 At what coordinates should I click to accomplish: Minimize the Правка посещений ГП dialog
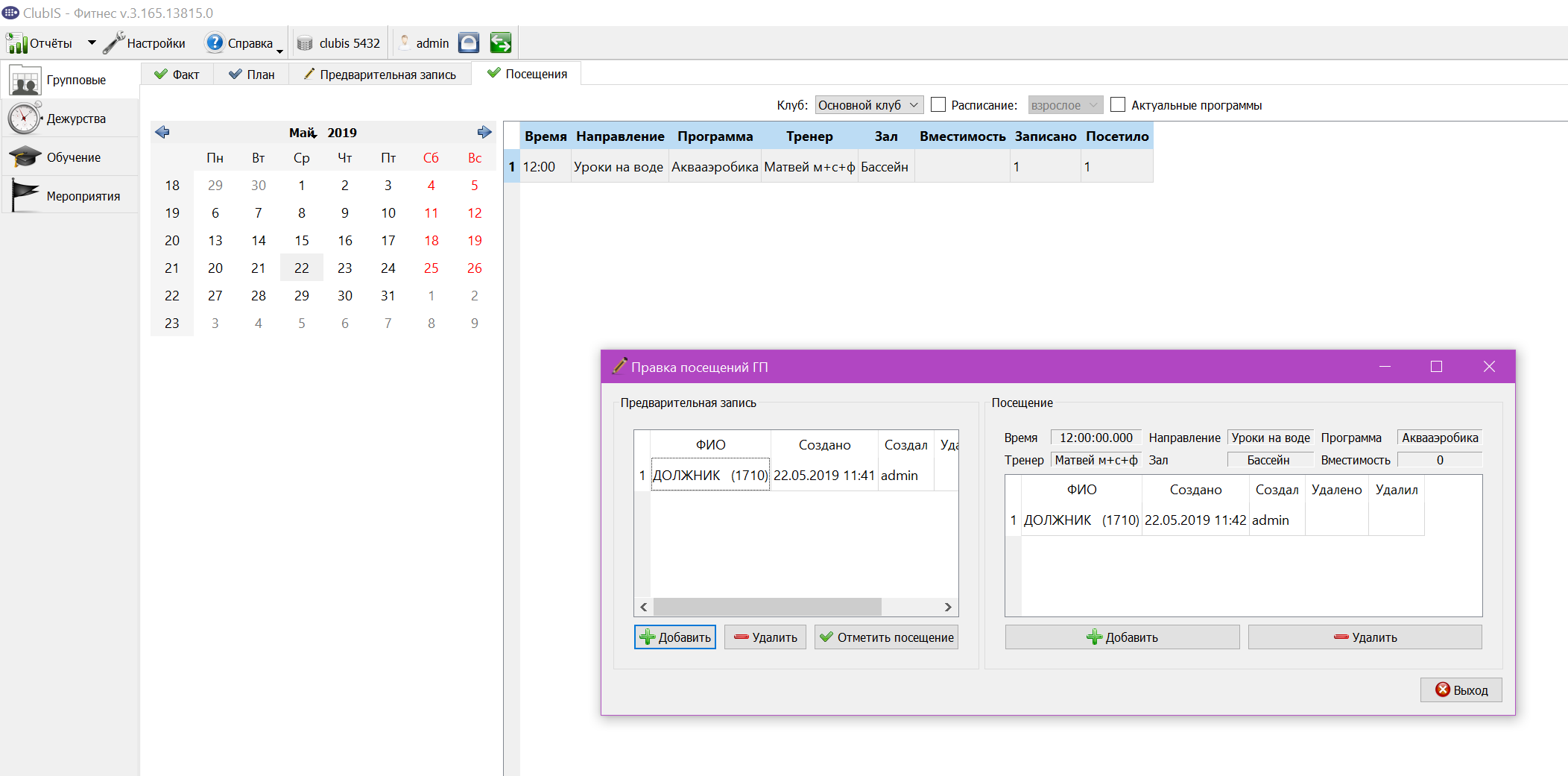1385,366
